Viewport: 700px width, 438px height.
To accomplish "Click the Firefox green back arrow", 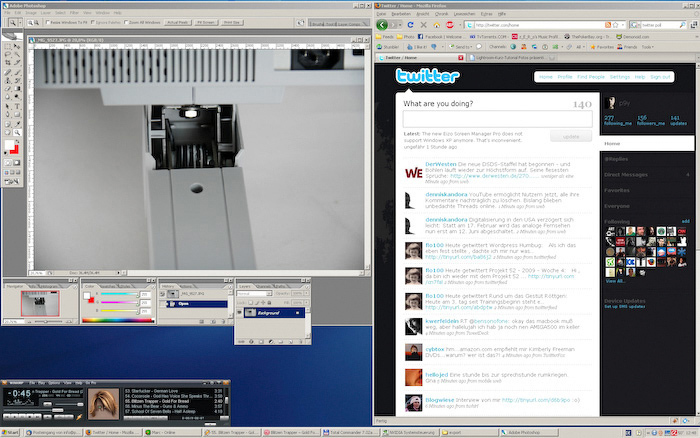I will [x=382, y=25].
